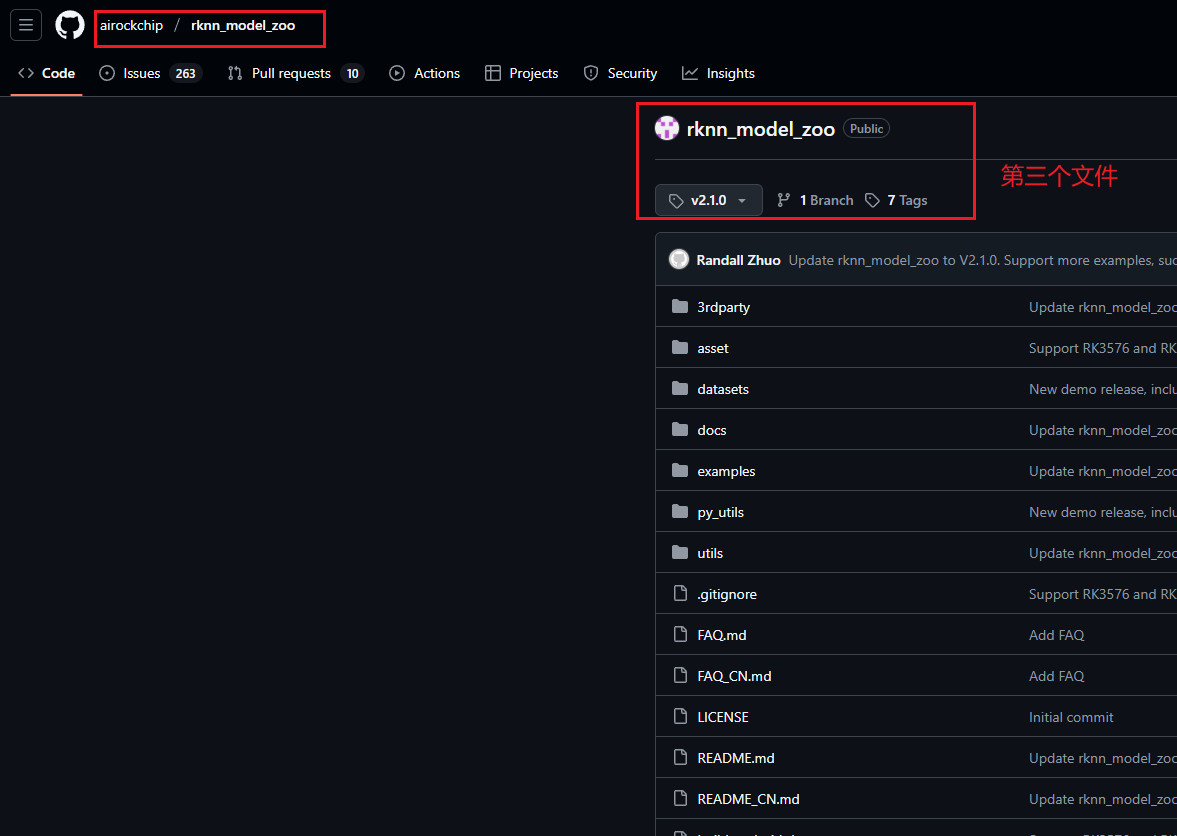Open docs row 'Update rknn_model_zoo' commit message
The image size is (1177, 836).
[1103, 430]
